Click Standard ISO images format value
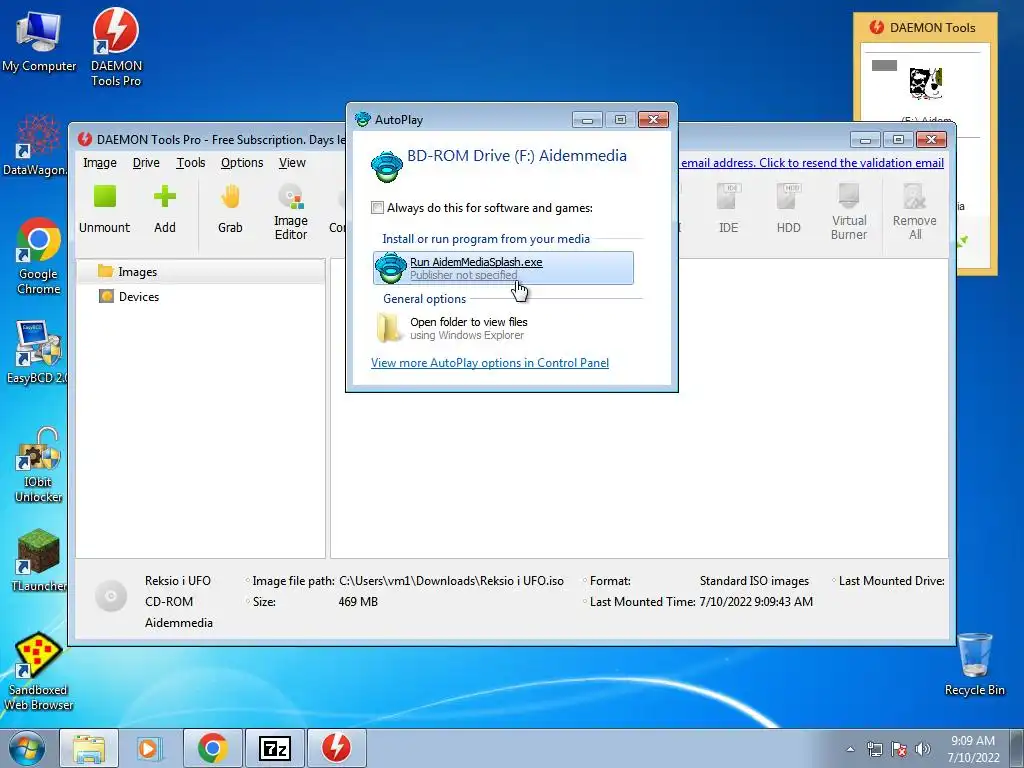 click(754, 581)
